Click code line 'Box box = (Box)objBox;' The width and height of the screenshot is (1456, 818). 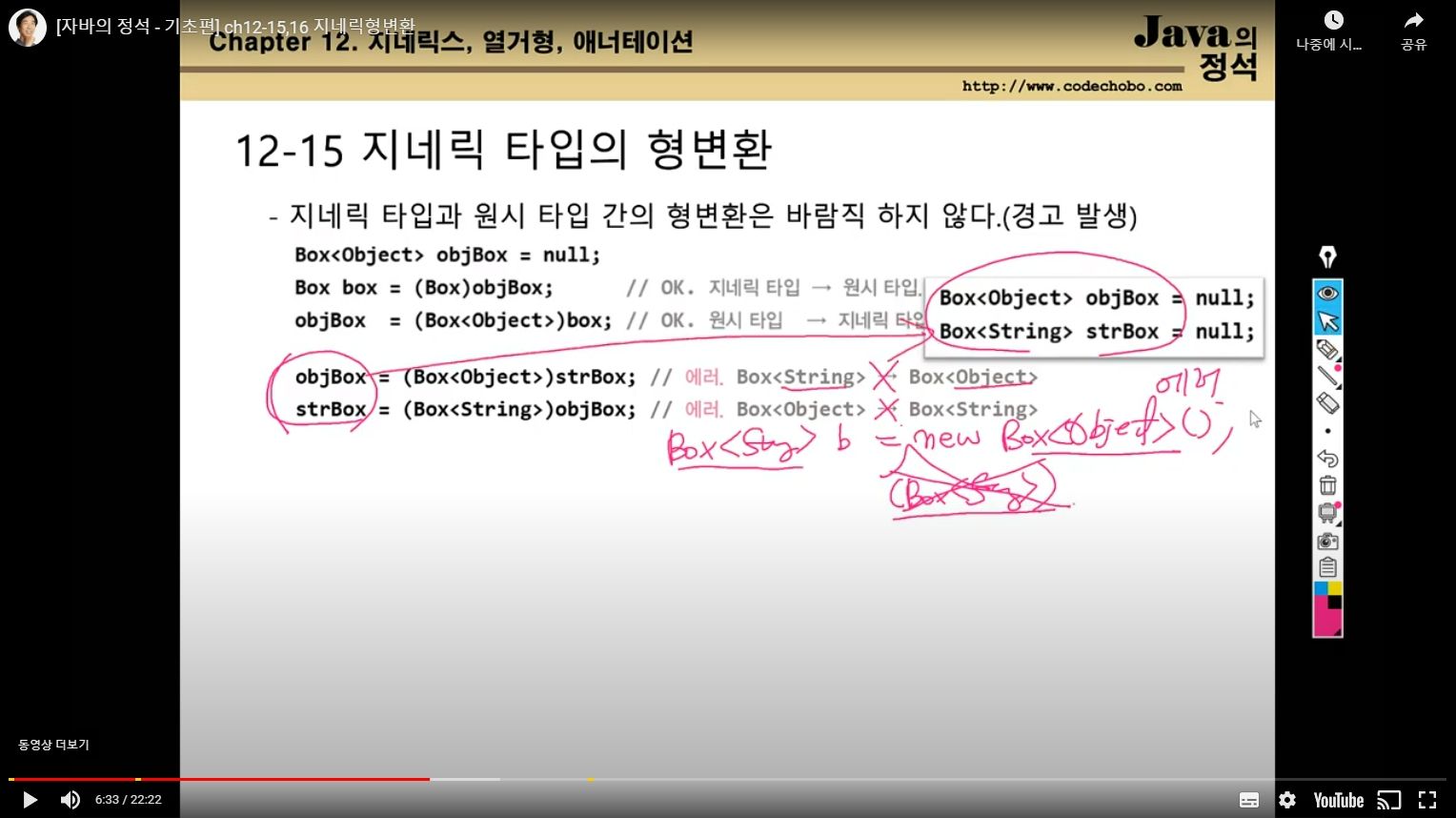(424, 288)
